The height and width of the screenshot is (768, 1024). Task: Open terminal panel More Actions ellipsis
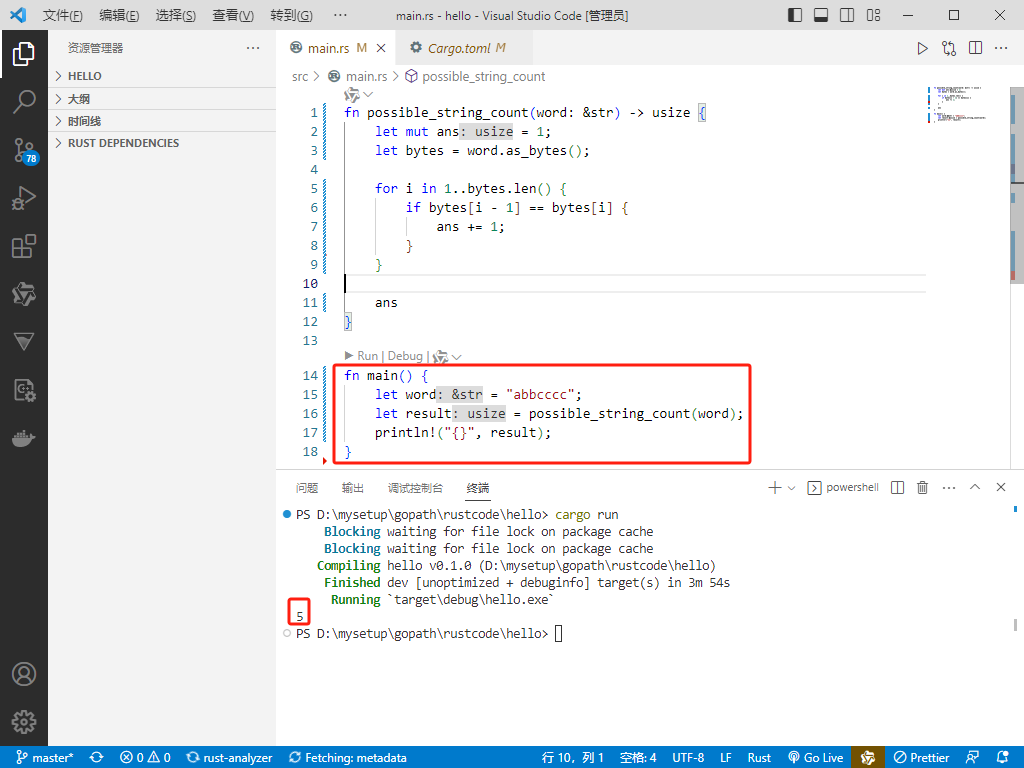pyautogui.click(x=949, y=488)
